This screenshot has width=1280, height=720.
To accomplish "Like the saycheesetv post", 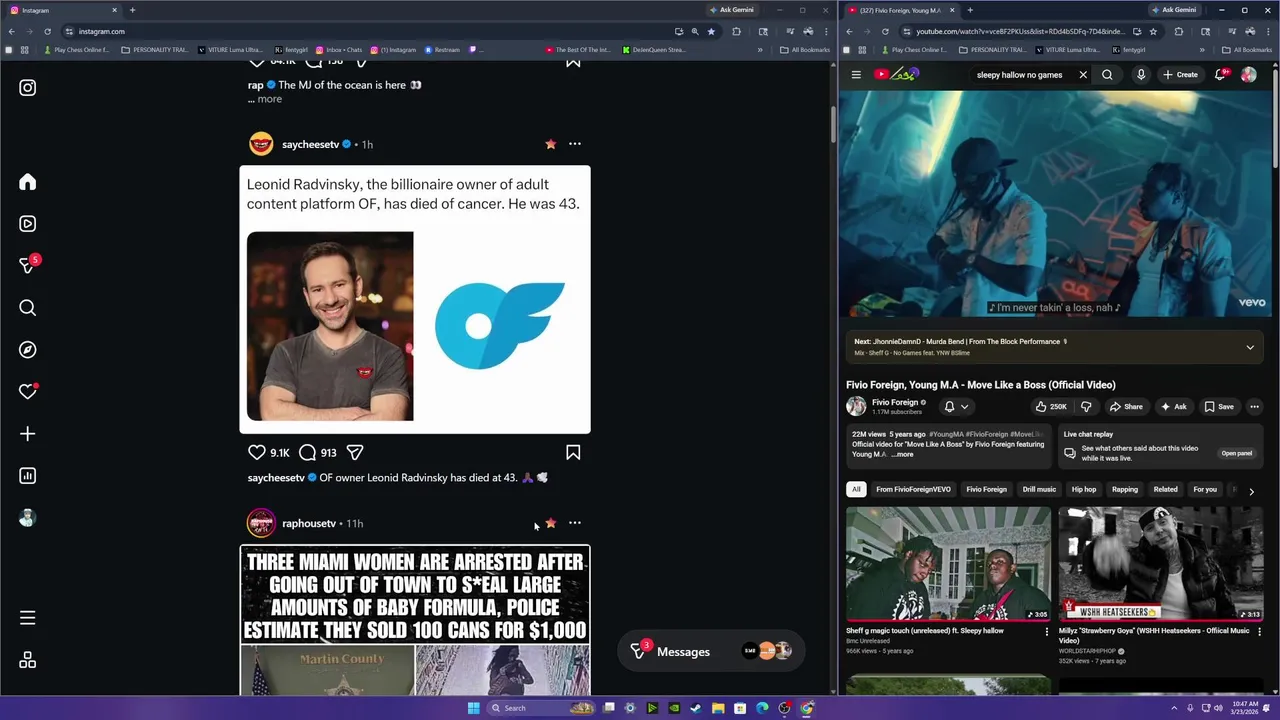I will [x=257, y=452].
